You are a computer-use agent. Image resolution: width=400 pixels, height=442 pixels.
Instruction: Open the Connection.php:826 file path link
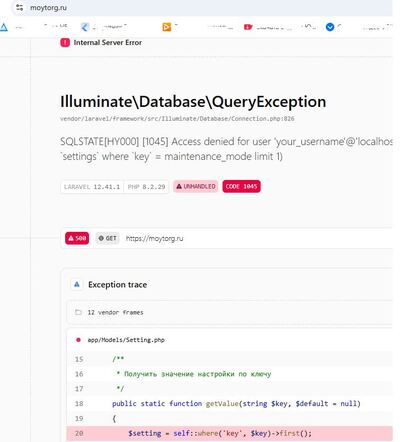tap(177, 119)
